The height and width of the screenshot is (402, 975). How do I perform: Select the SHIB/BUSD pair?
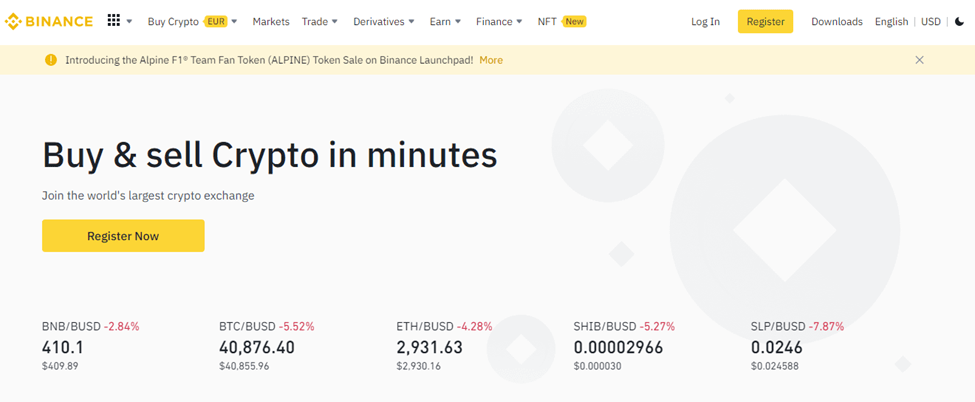point(604,326)
